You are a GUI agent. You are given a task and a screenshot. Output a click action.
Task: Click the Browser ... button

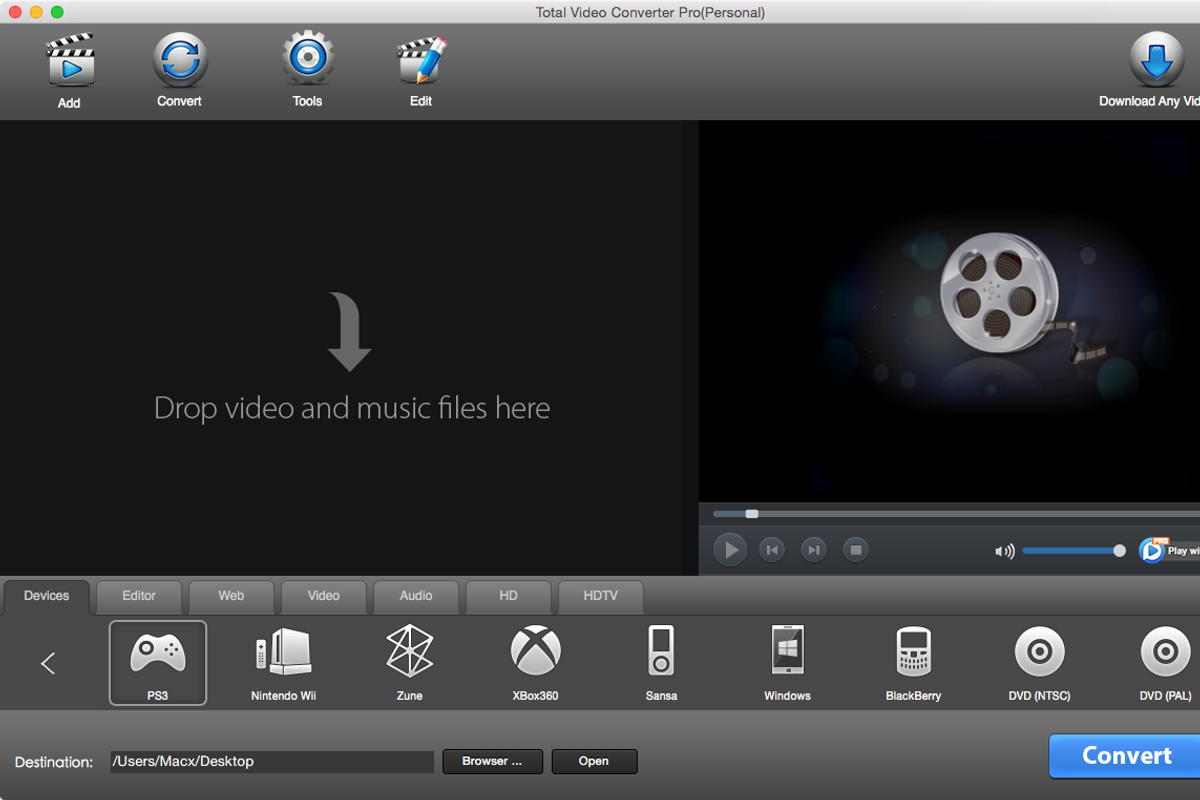point(492,761)
